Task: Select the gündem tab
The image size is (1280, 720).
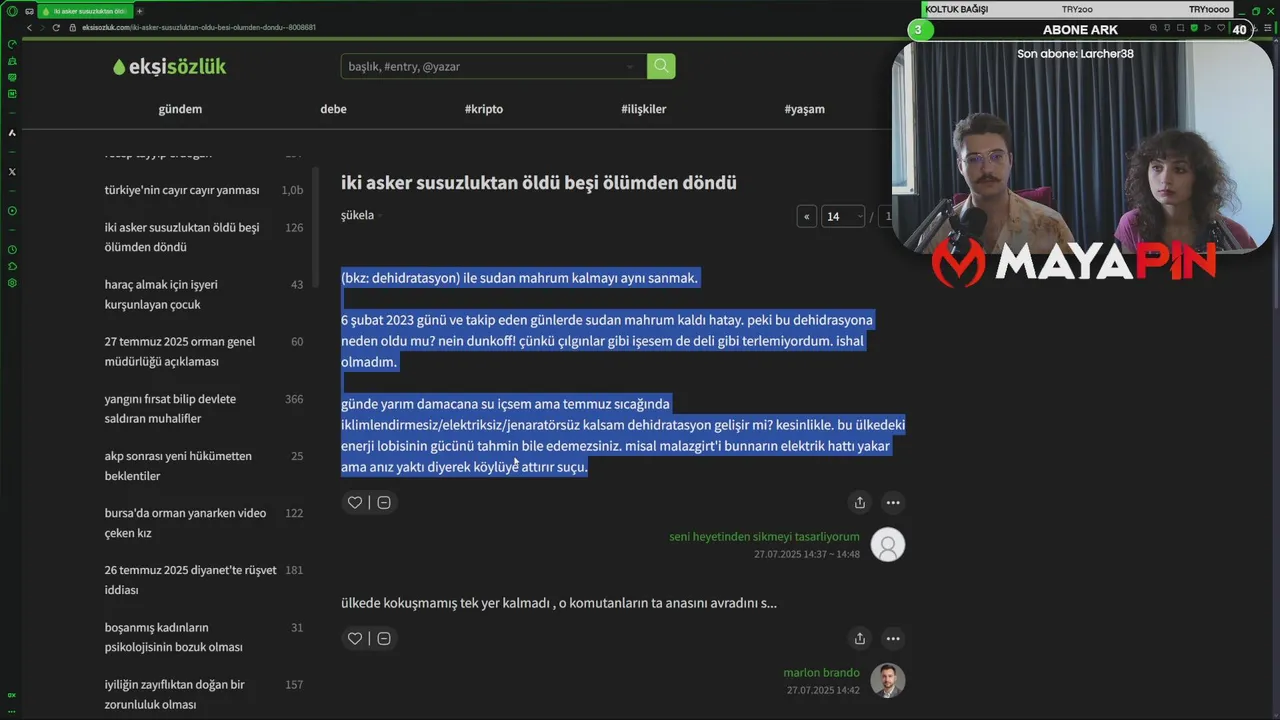Action: pyautogui.click(x=180, y=109)
